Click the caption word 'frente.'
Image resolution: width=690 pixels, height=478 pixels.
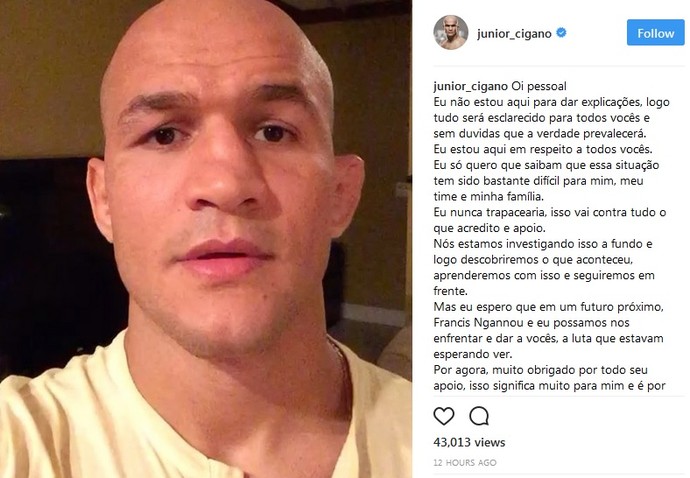[x=450, y=291]
